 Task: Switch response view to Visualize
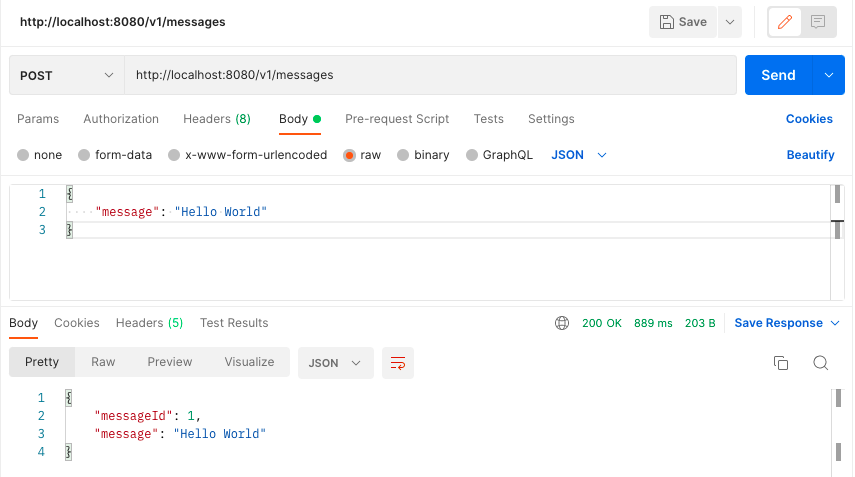(249, 362)
